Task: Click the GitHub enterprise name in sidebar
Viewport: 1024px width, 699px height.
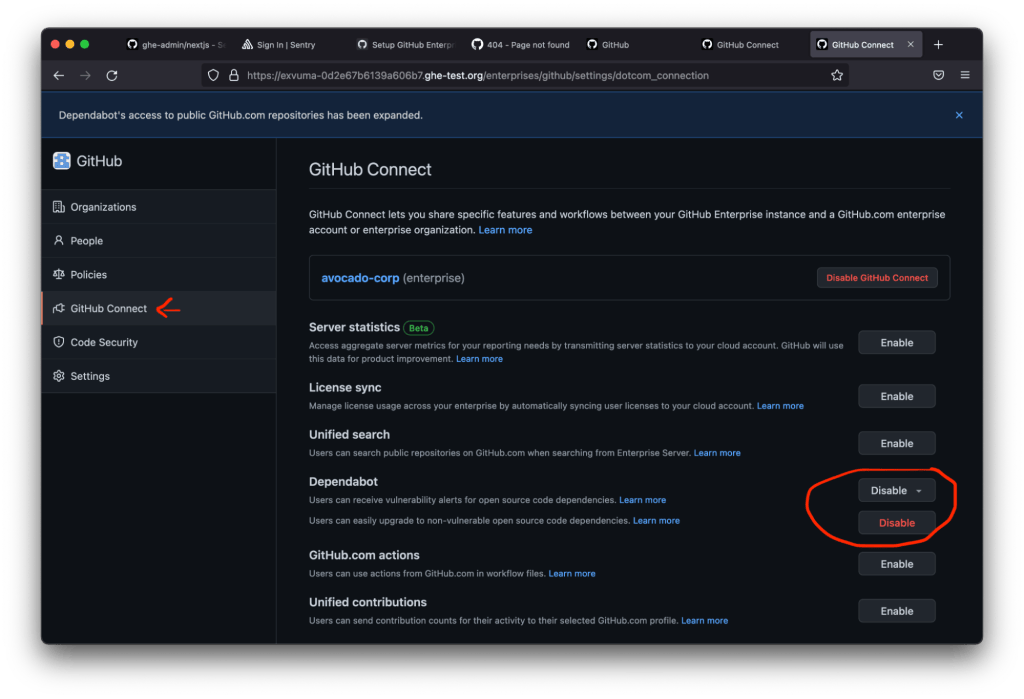Action: (99, 161)
